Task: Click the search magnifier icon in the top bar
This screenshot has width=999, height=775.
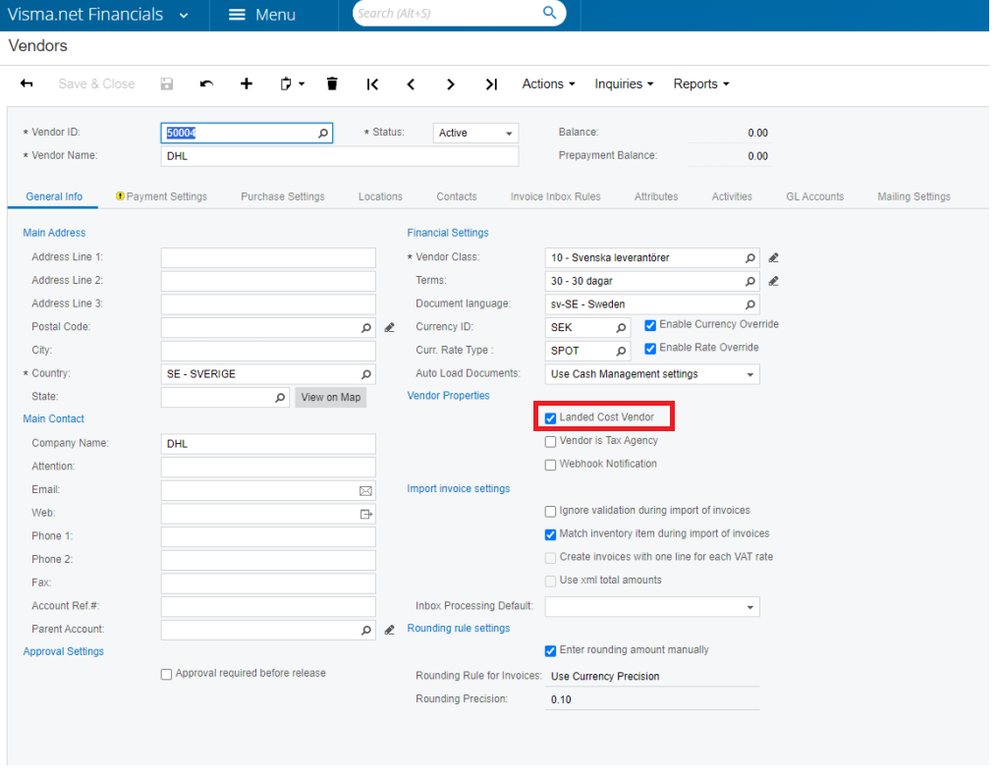Action: pos(549,13)
